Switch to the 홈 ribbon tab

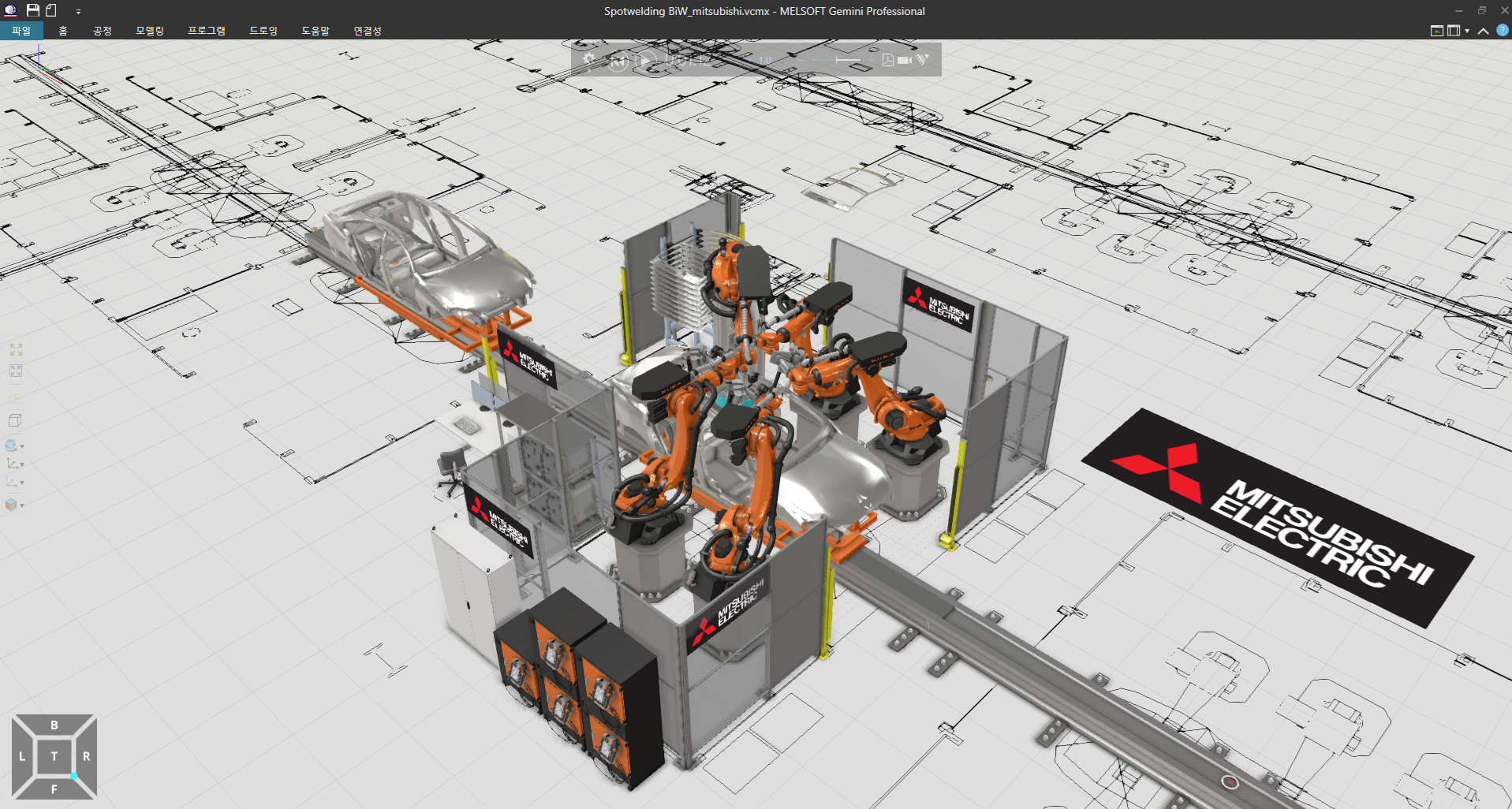tap(63, 31)
